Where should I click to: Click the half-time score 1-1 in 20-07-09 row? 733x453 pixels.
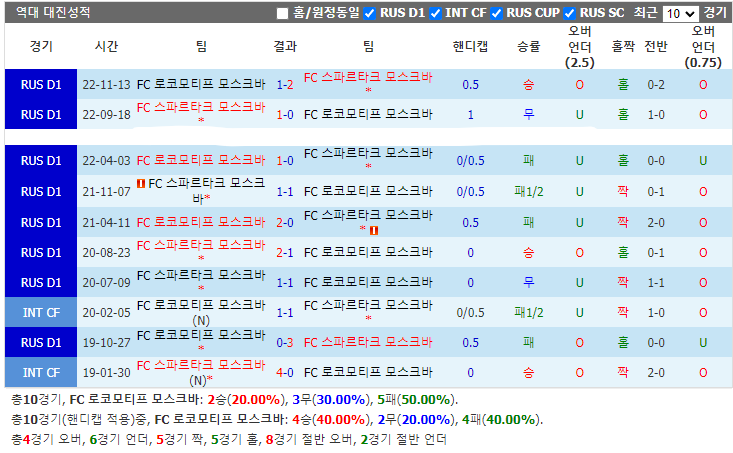click(x=656, y=283)
